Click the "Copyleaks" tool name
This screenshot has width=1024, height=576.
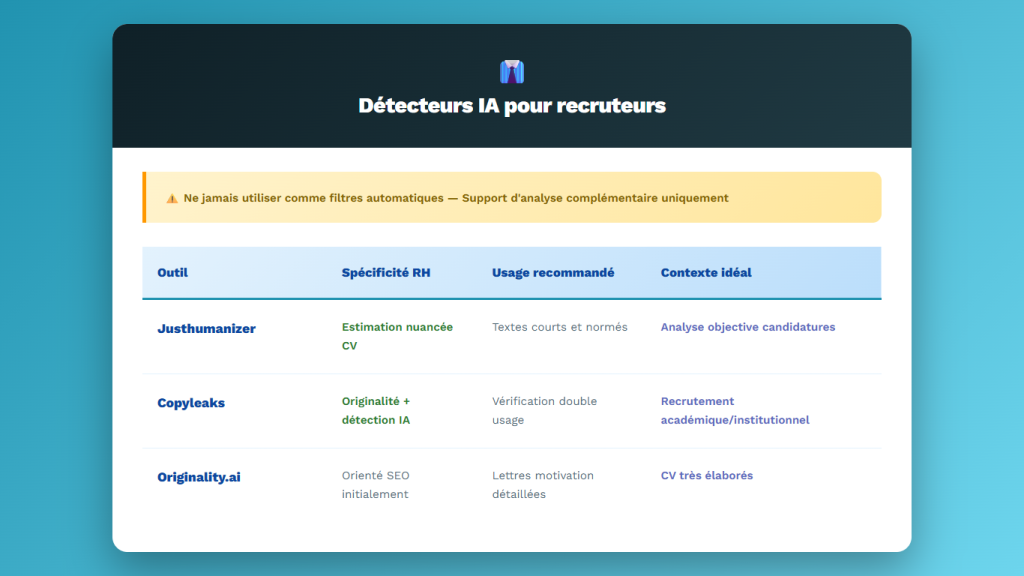pos(191,403)
